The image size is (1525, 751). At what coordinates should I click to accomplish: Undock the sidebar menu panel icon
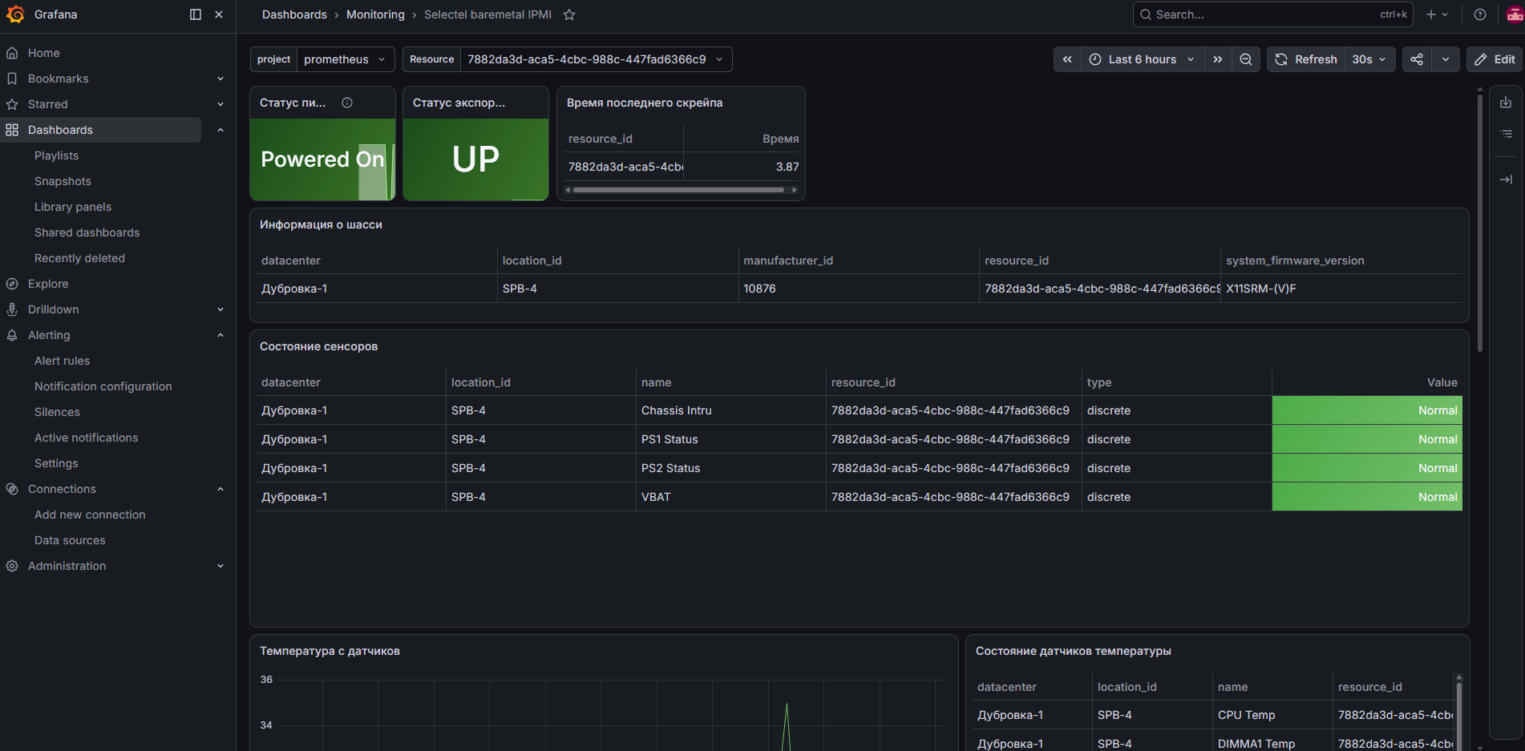[195, 14]
